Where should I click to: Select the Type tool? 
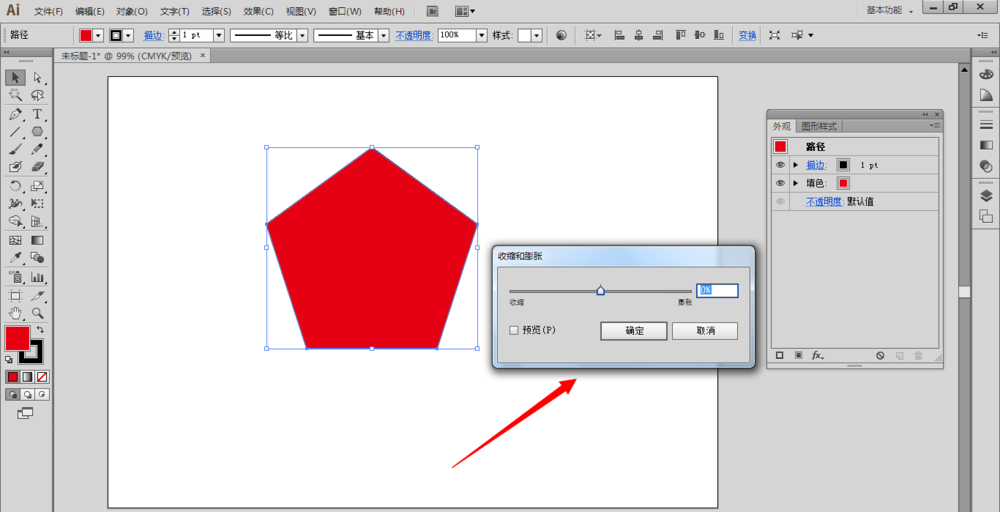(x=38, y=114)
